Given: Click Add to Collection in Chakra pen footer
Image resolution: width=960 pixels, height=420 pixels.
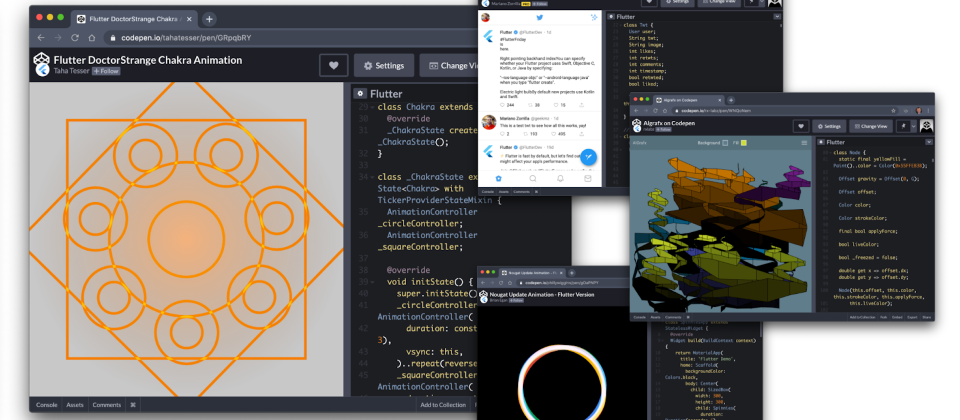Looking at the screenshot, I should tap(443, 405).
